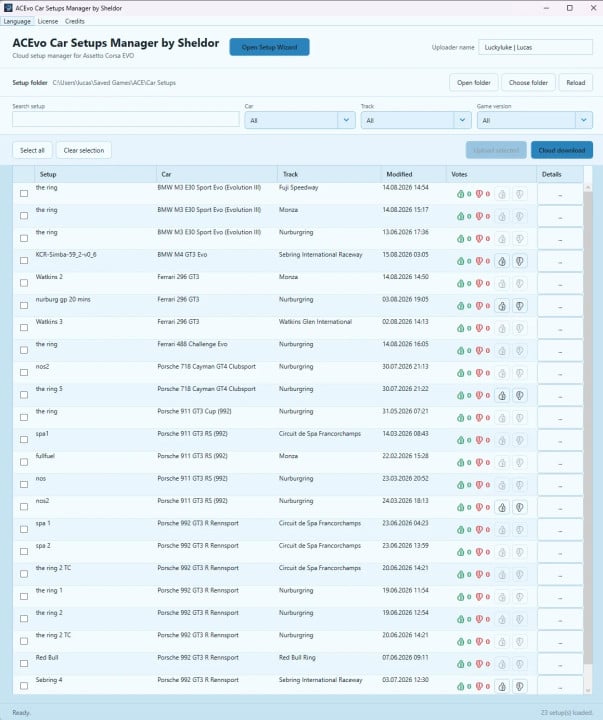Open the Track filter dropdown
The width and height of the screenshot is (603, 720).
click(x=416, y=120)
